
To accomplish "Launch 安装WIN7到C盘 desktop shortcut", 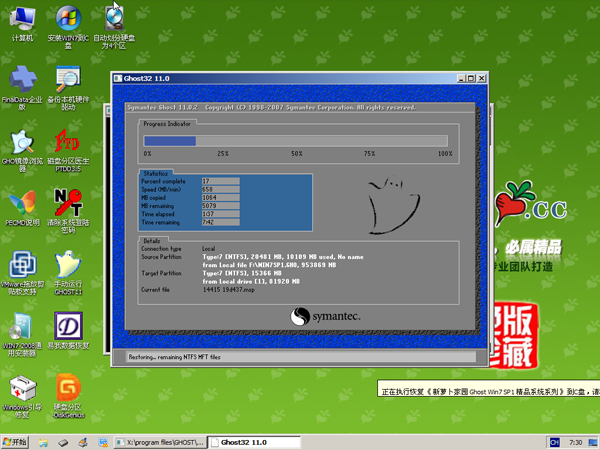I will 68,27.
